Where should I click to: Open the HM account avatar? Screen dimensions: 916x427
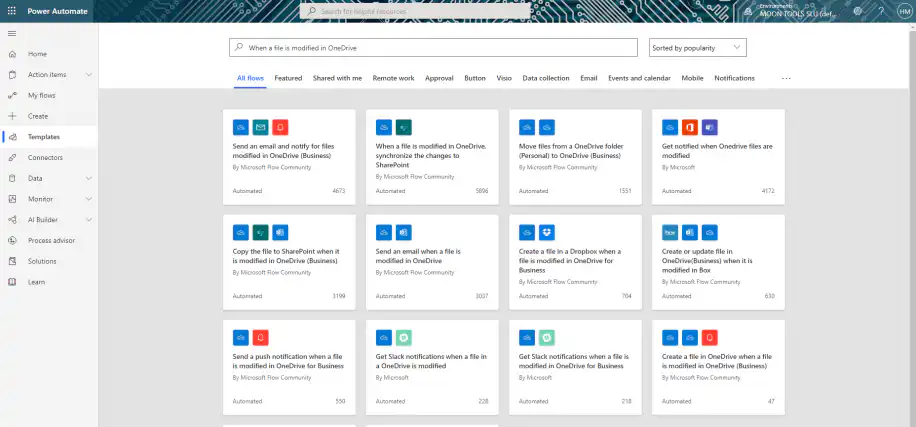click(903, 11)
